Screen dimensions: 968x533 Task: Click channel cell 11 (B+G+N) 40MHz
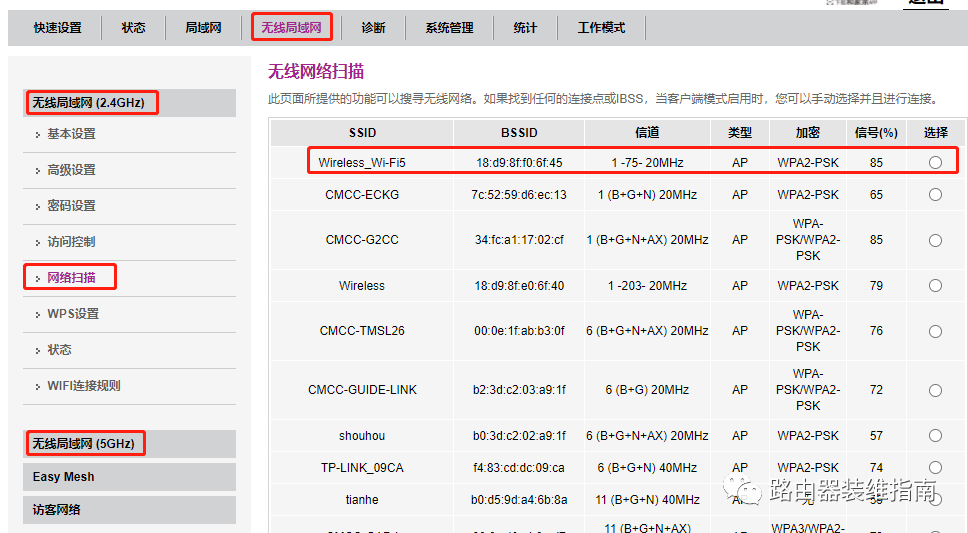(647, 500)
